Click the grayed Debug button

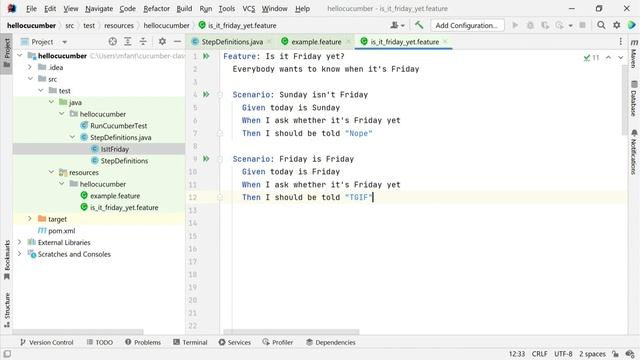530,25
